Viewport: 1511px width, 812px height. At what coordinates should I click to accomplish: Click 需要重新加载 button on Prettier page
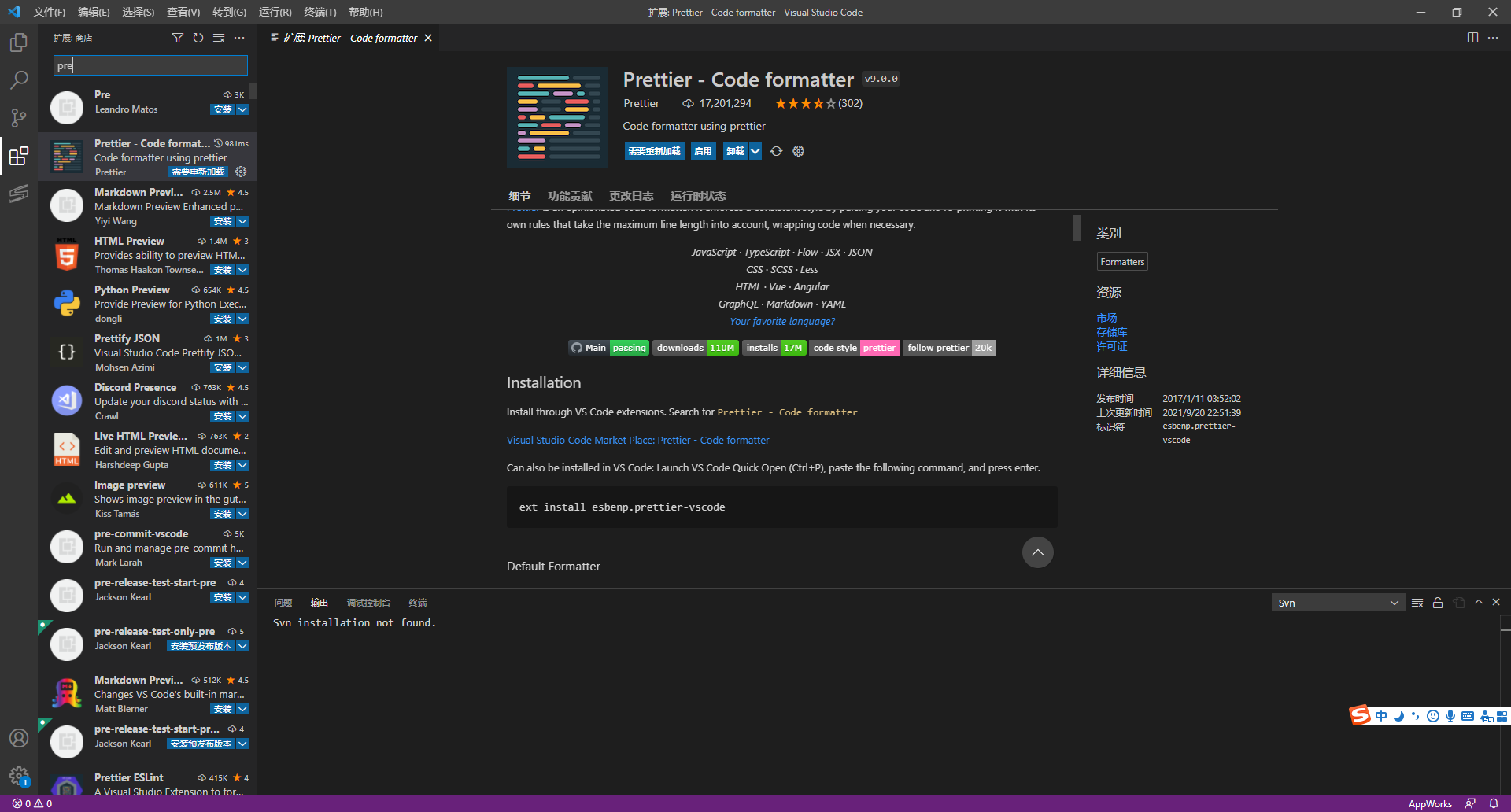click(654, 151)
